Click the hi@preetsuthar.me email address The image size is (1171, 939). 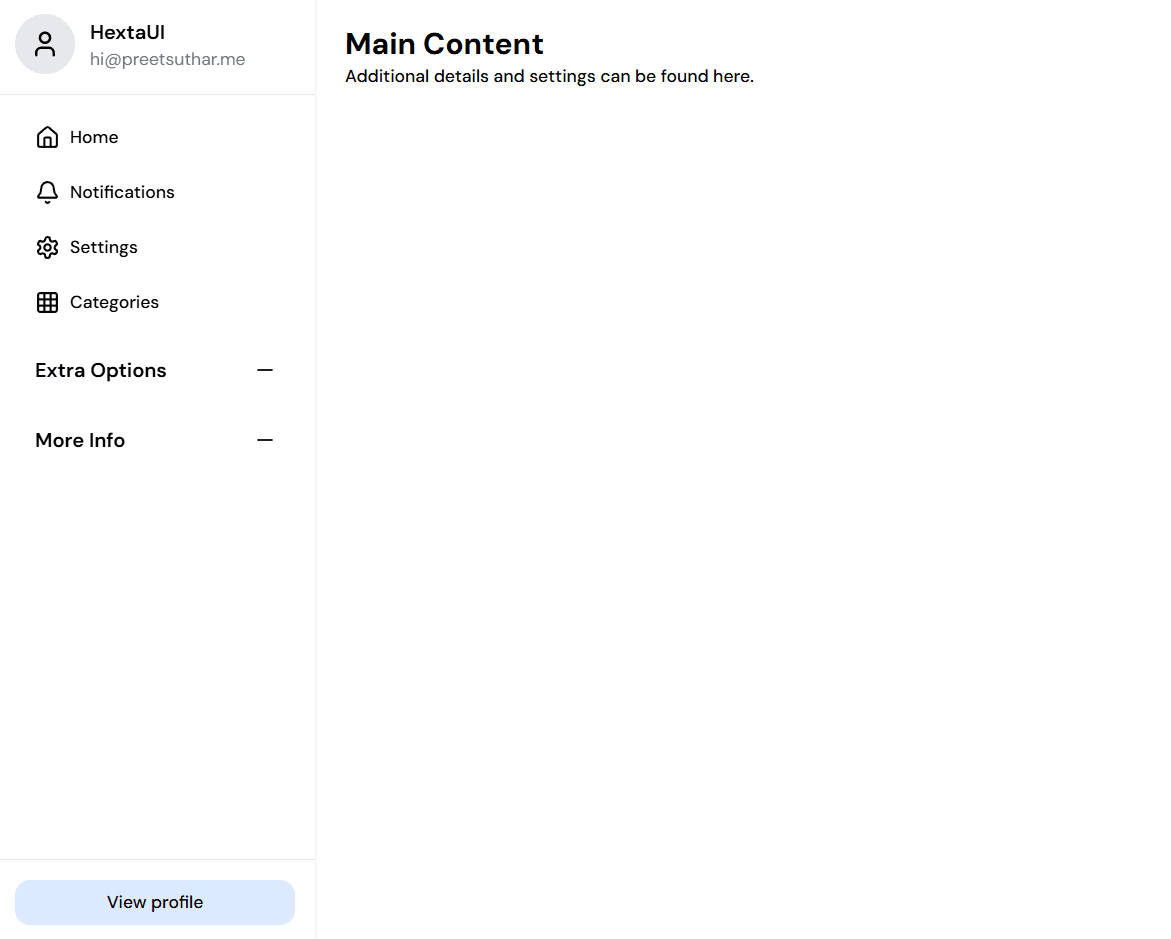167,59
